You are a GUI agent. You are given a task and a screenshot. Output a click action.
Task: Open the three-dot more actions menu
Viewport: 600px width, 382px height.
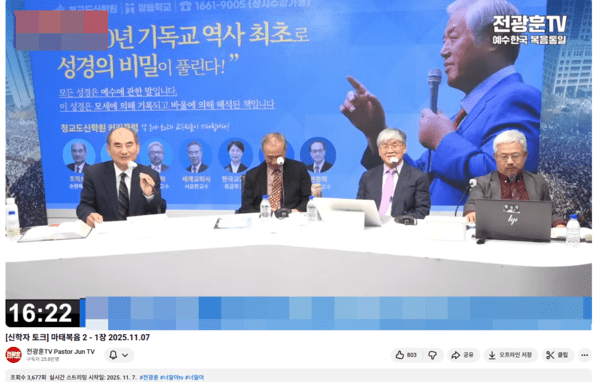point(584,355)
